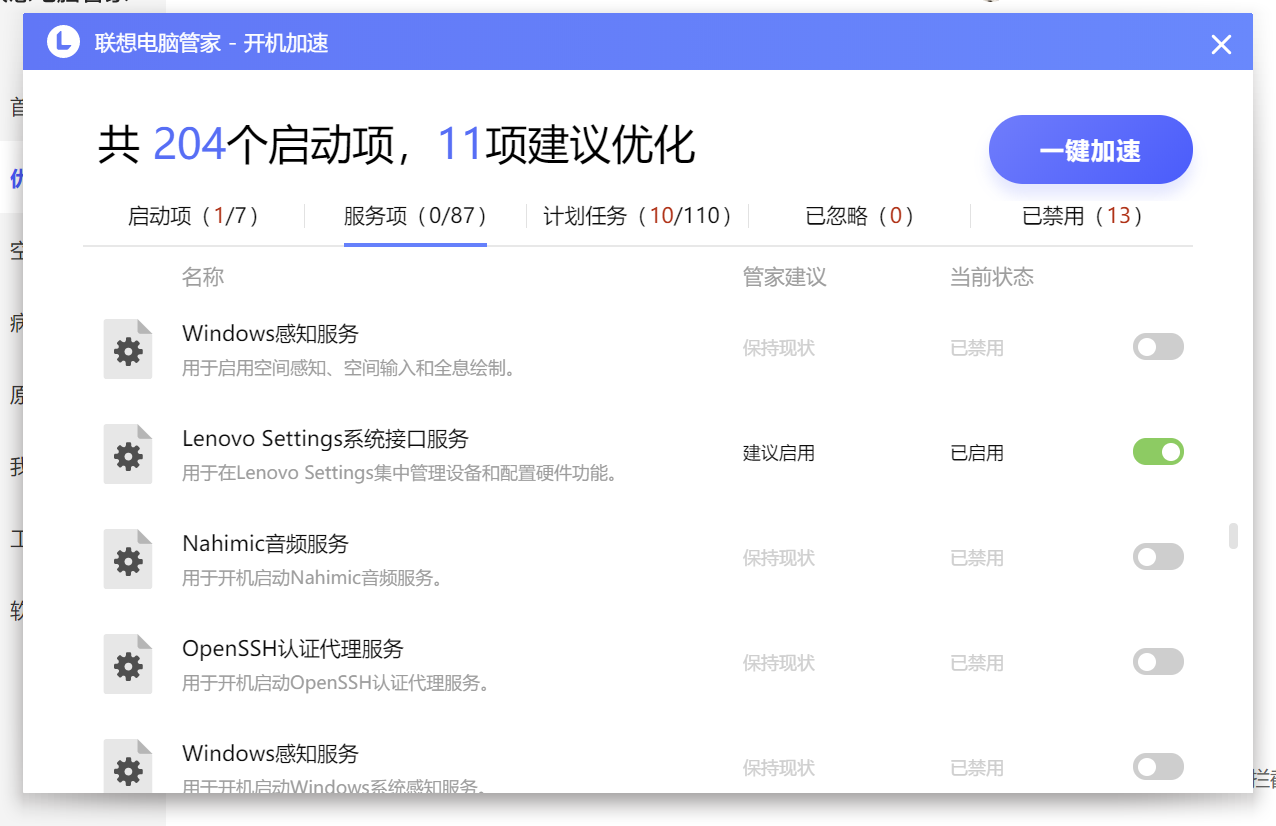Viewport: 1276px width, 826px height.
Task: Click the 11项建议优化 heading text
Action: coord(567,145)
